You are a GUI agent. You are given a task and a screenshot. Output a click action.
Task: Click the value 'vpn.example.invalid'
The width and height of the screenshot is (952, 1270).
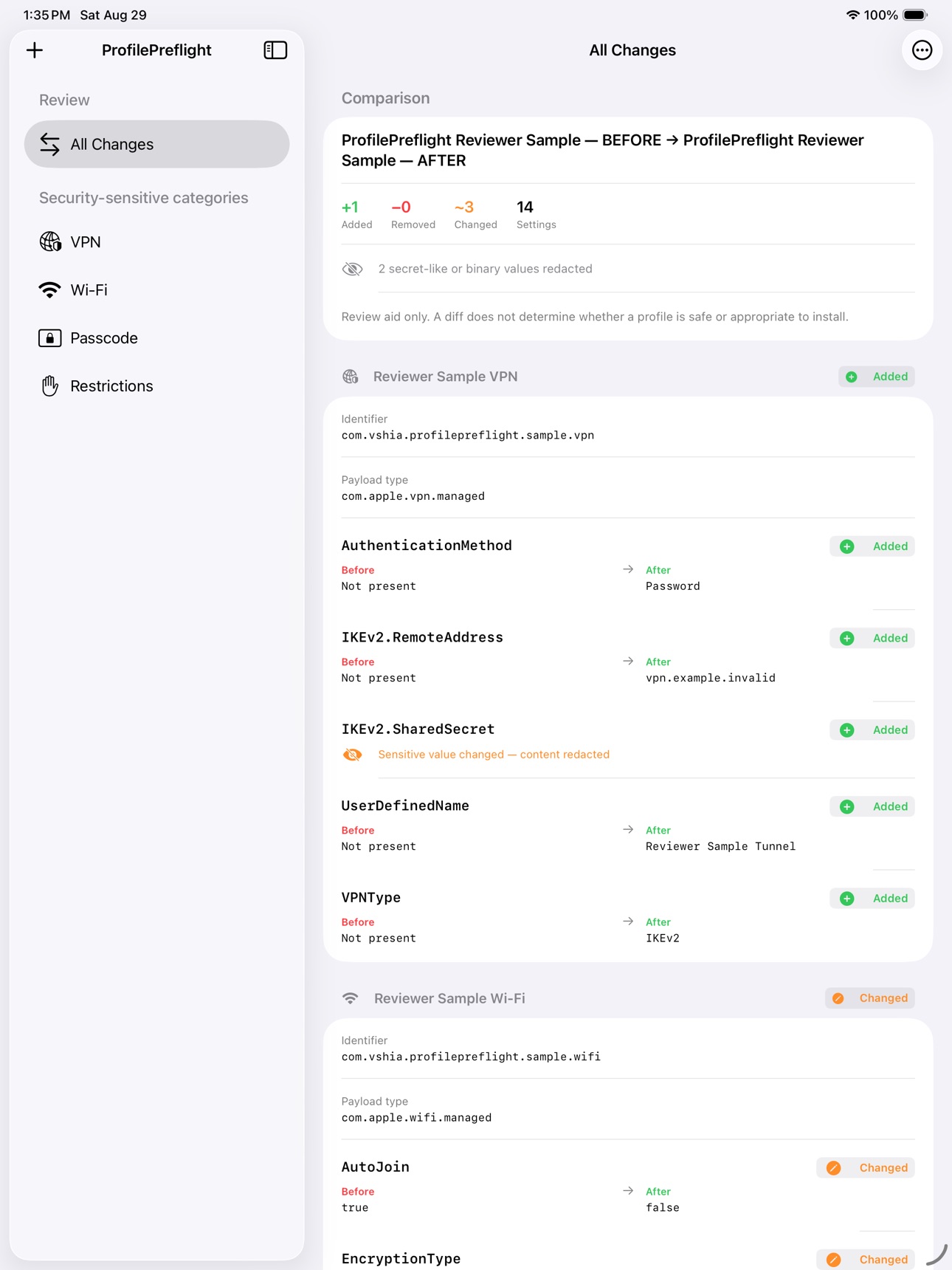tap(711, 678)
